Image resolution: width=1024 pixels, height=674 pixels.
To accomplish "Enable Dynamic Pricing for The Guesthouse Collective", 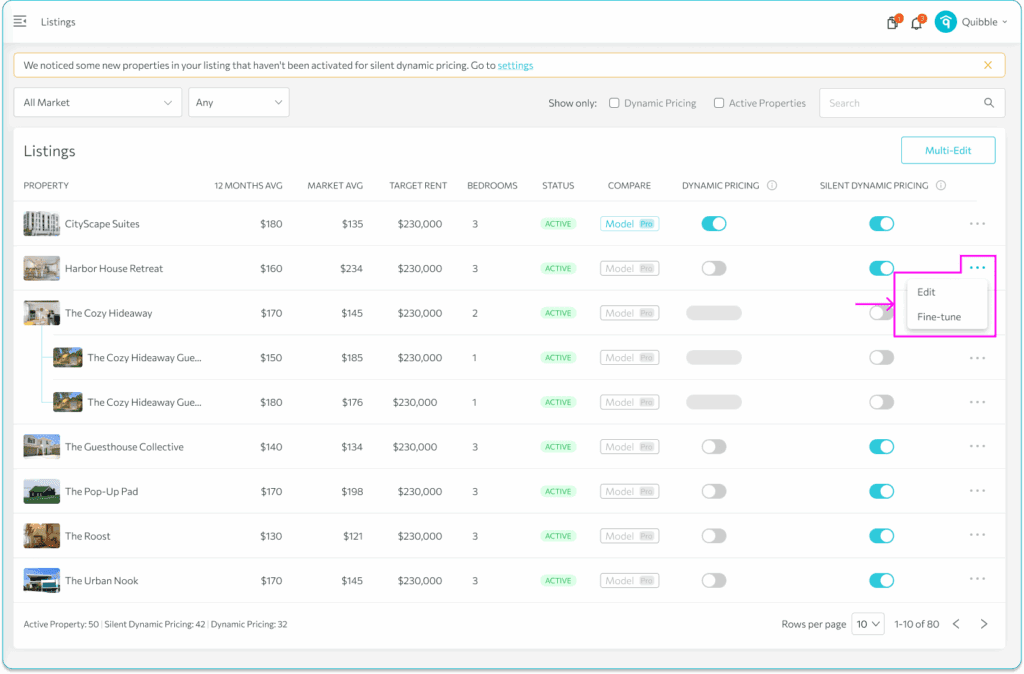I will 713,447.
